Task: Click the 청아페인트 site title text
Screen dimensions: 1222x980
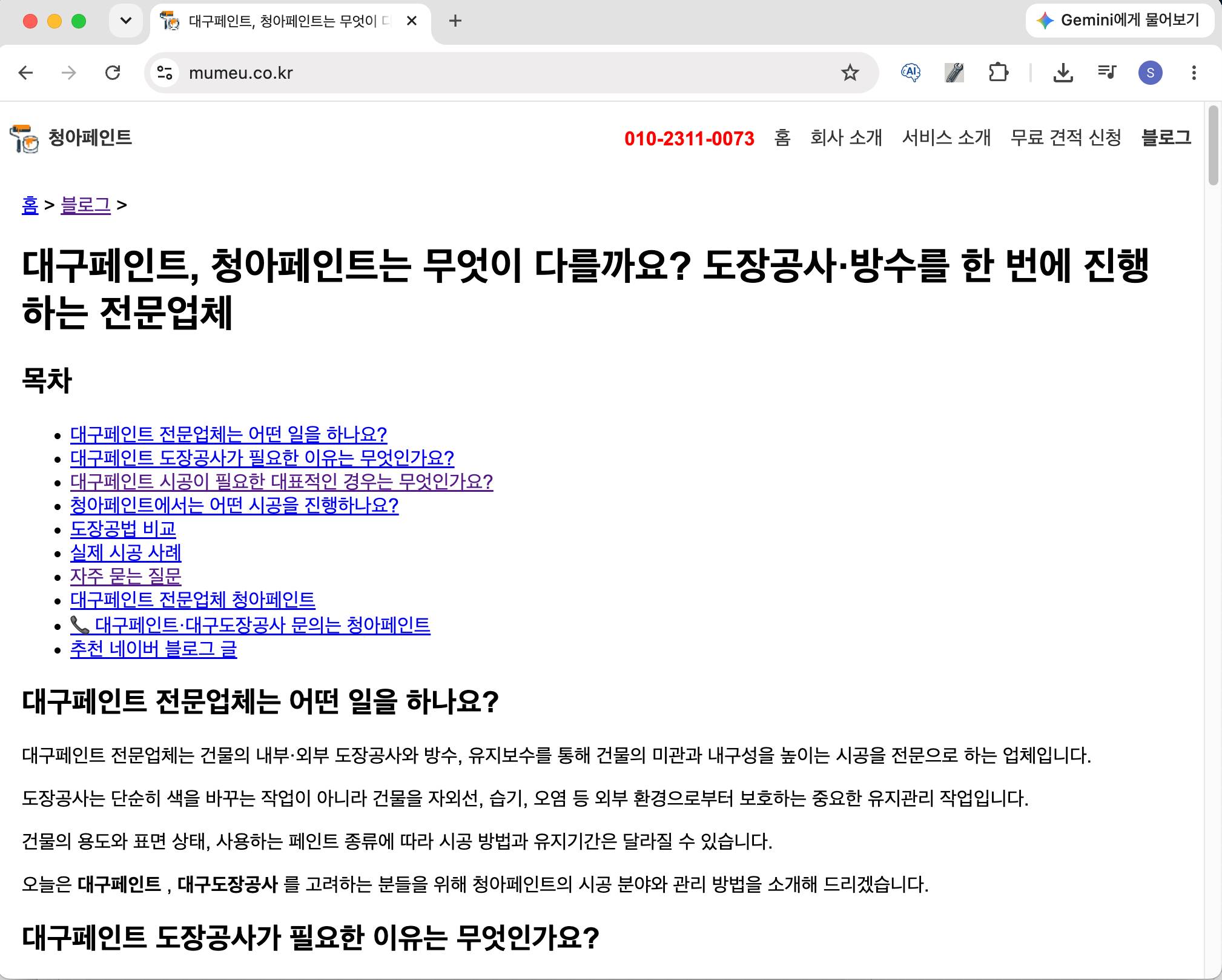Action: click(90, 138)
